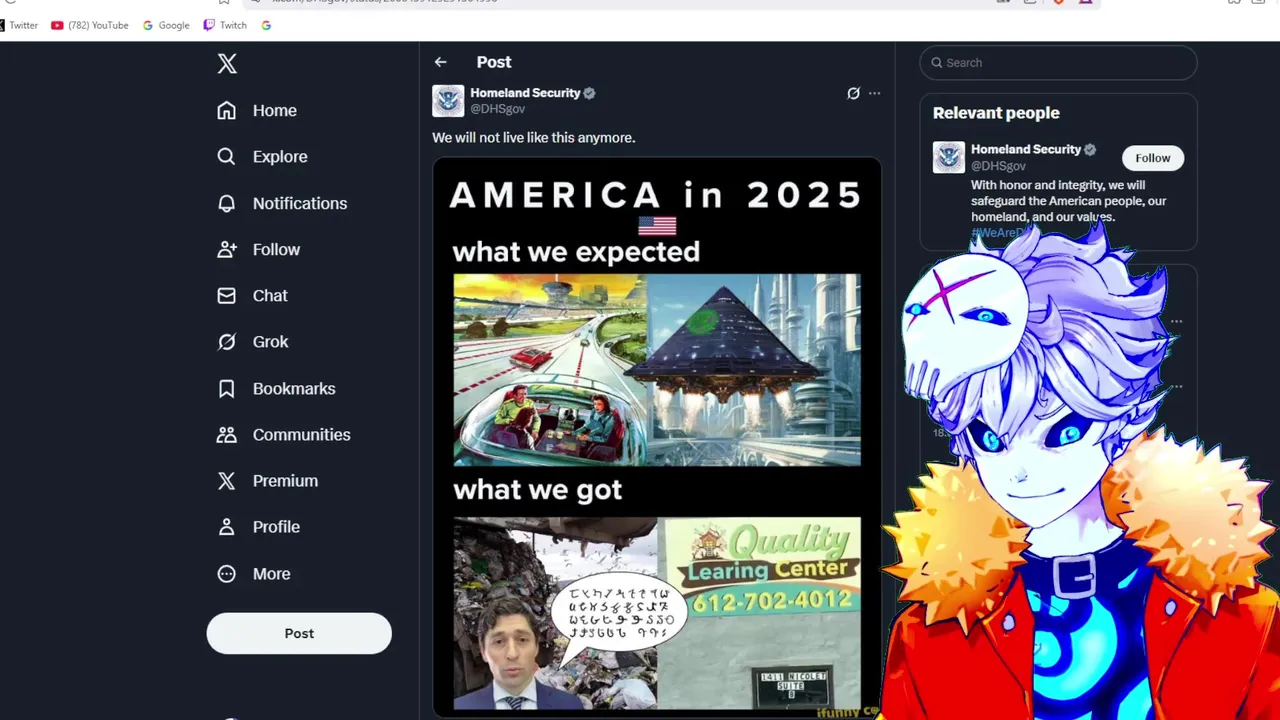Viewport: 1280px width, 720px height.
Task: Go back with the arrow icon
Action: coord(440,62)
